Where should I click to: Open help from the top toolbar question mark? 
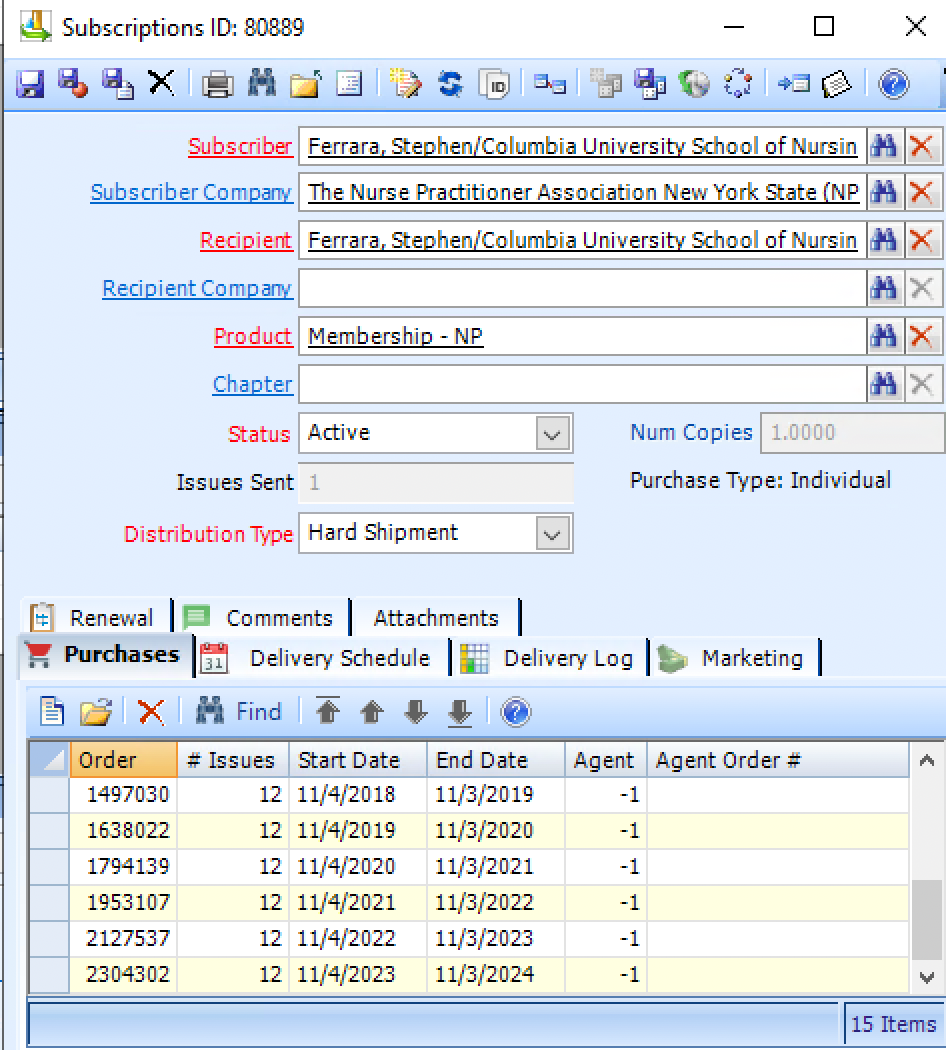893,84
